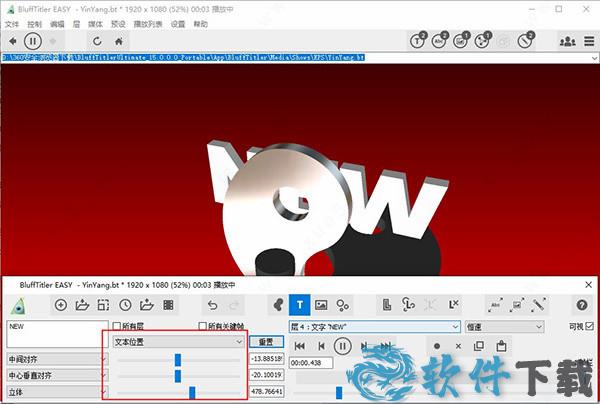
Task: Click the users icon at the top right
Action: point(567,41)
